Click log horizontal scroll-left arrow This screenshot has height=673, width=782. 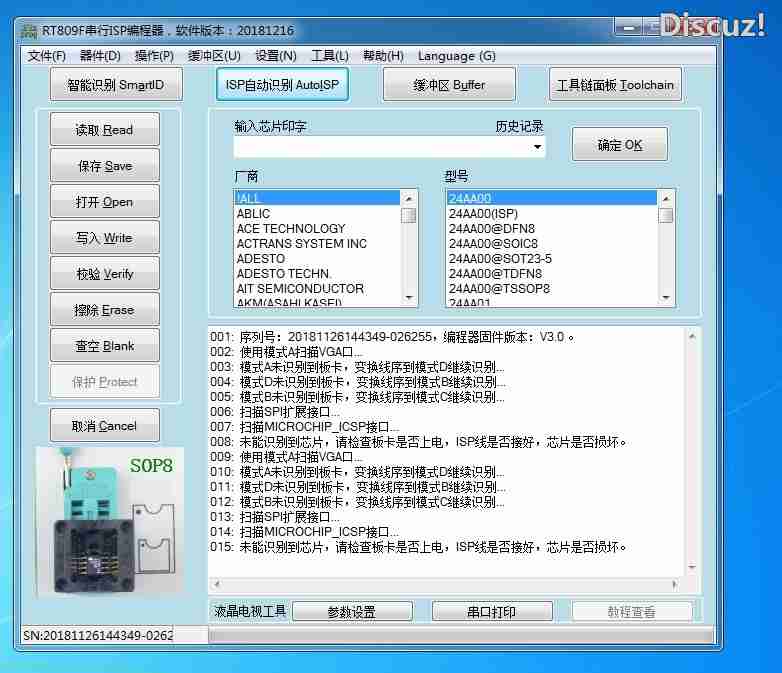[216, 584]
